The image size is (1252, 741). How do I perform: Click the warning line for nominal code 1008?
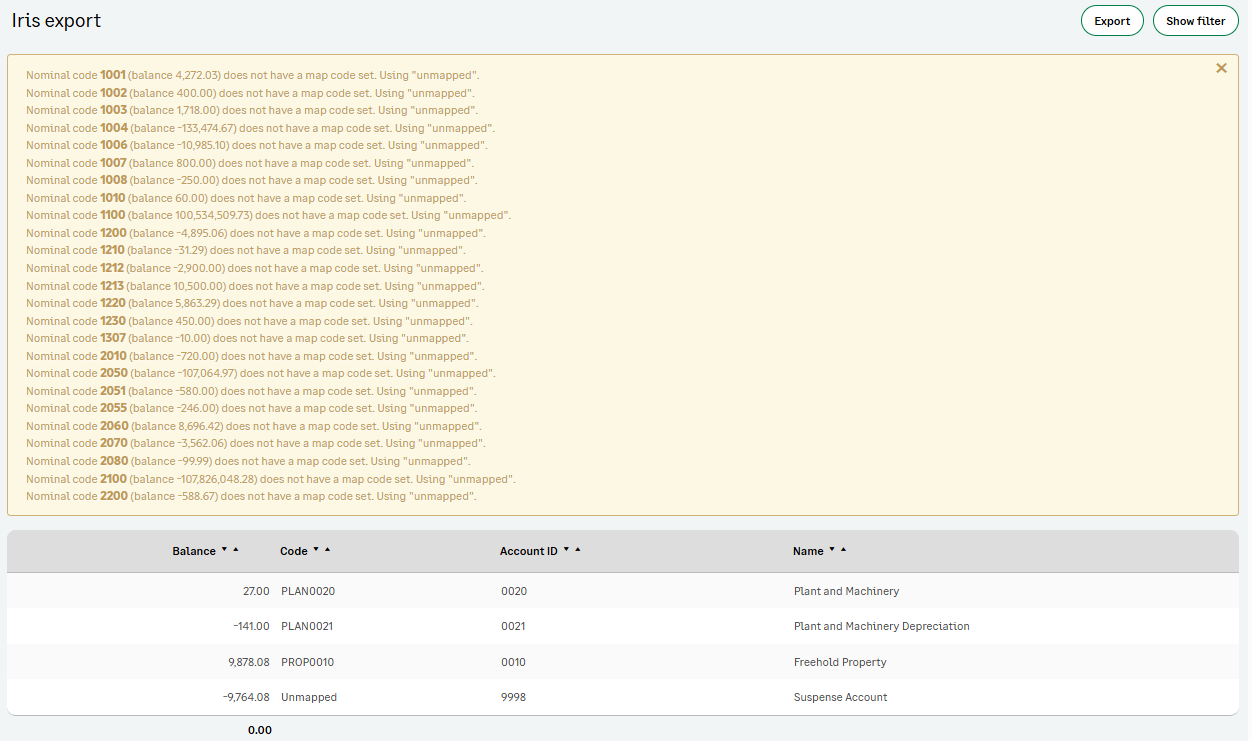click(252, 180)
